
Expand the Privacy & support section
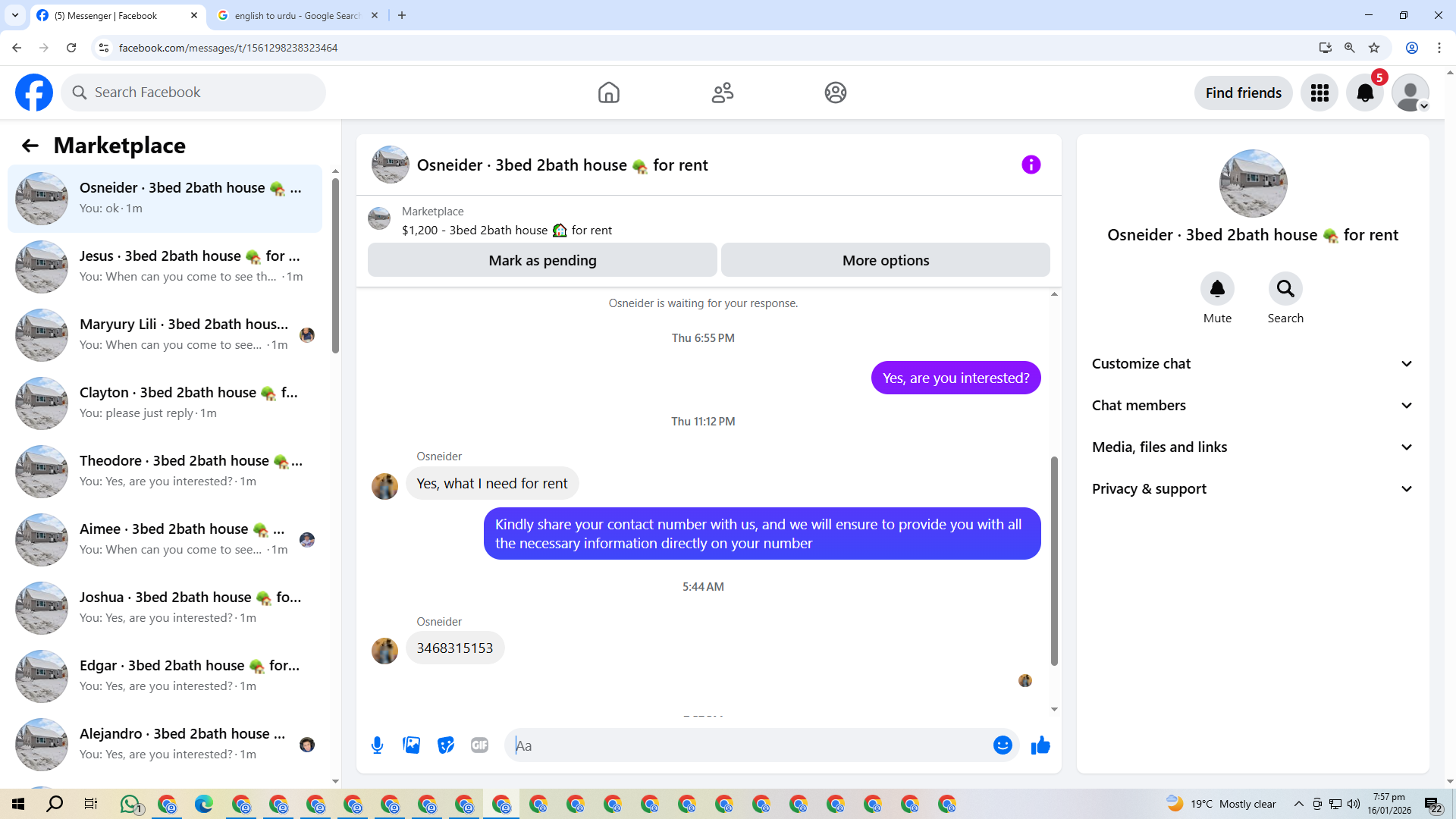[1253, 489]
